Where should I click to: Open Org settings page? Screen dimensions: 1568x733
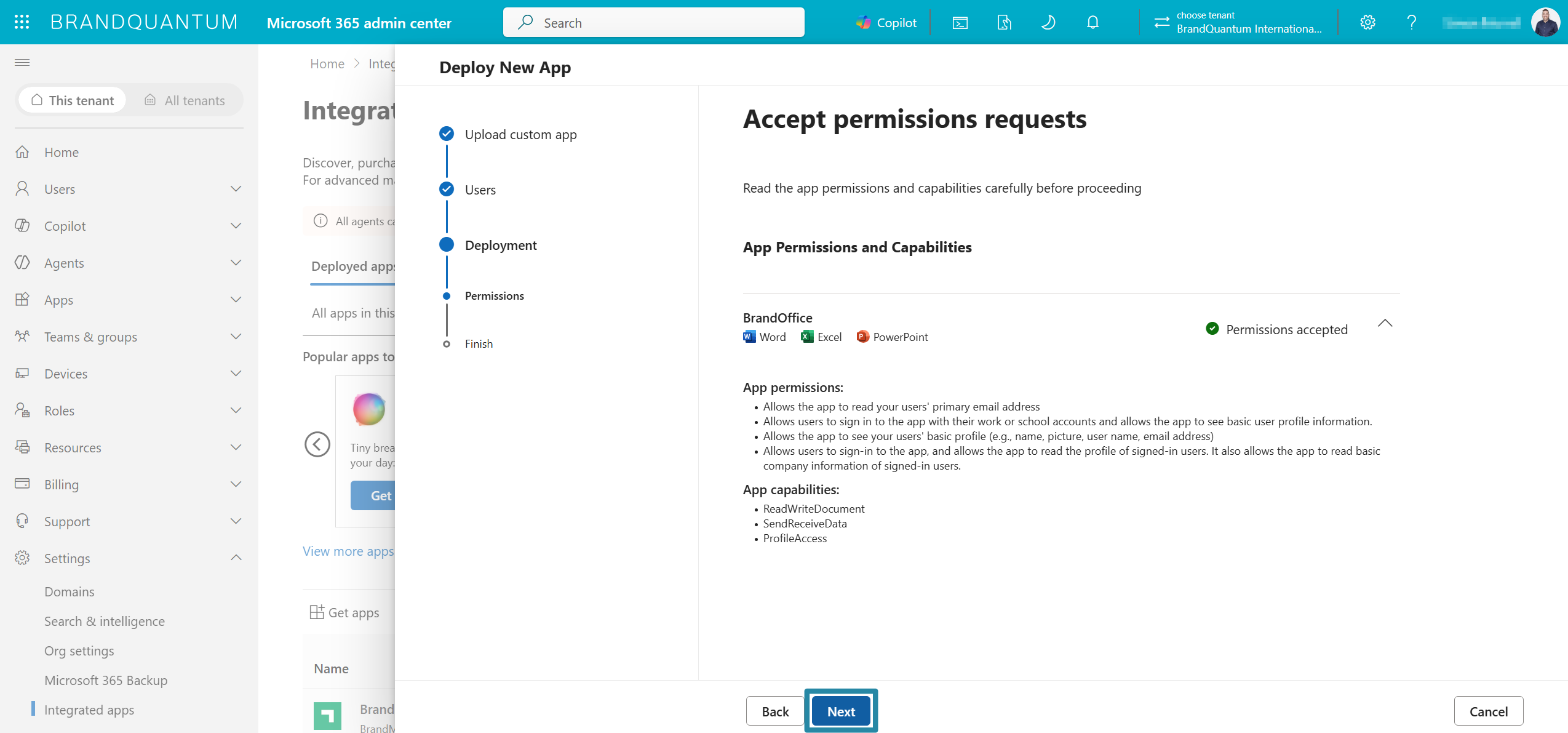tap(79, 651)
